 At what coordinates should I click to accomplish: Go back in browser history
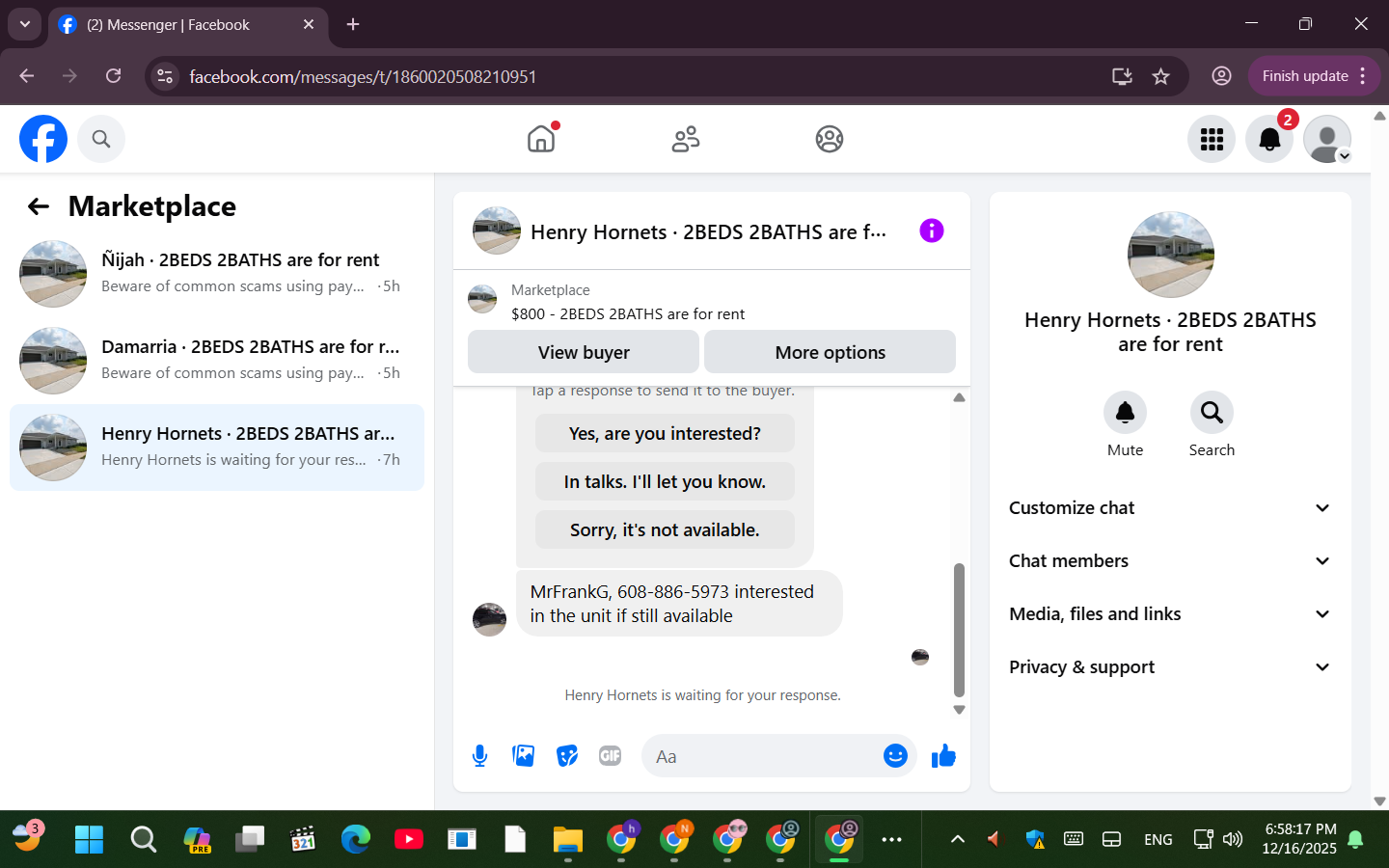pos(27,76)
